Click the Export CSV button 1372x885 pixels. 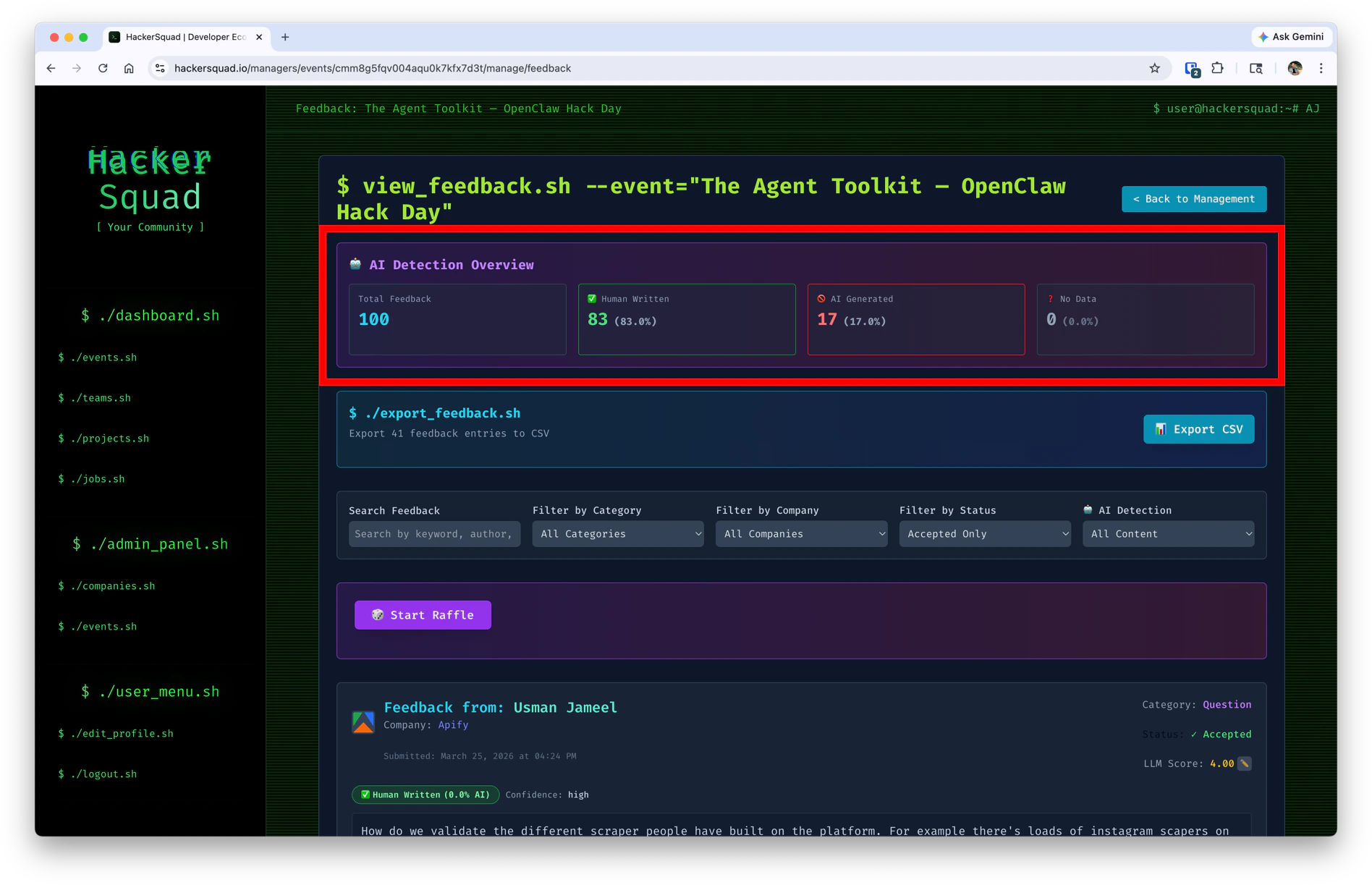coord(1198,429)
